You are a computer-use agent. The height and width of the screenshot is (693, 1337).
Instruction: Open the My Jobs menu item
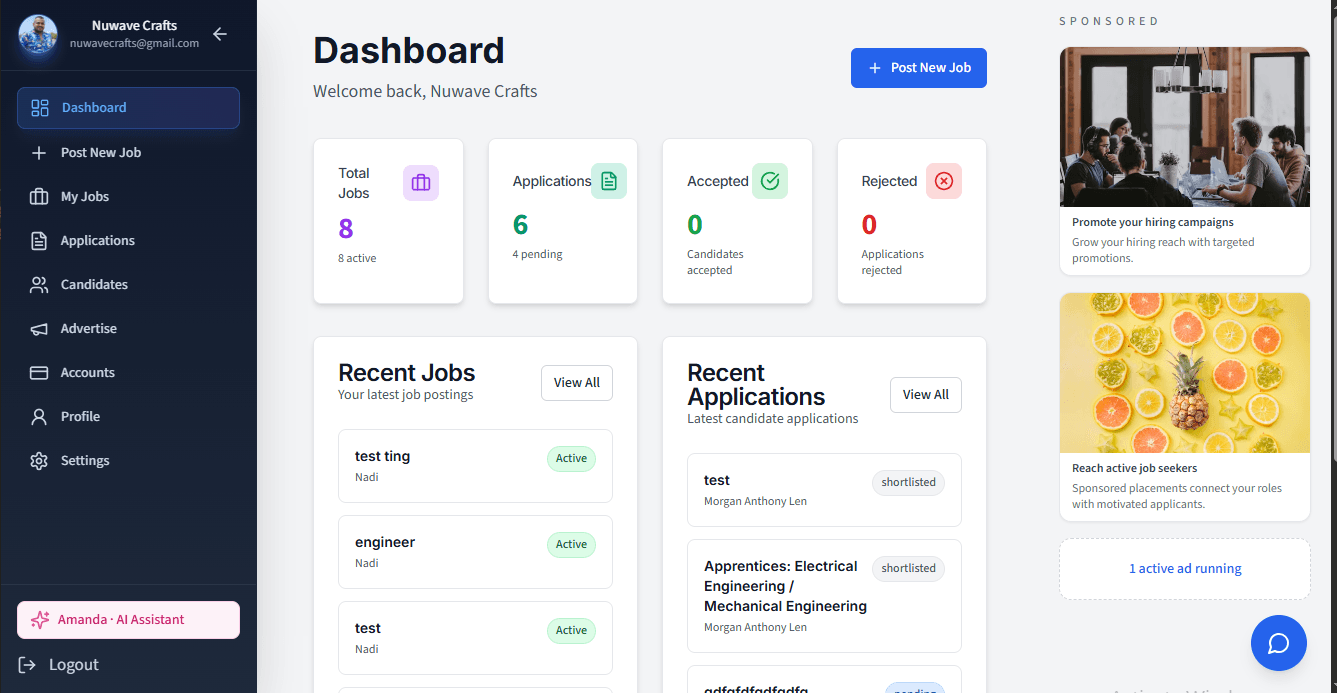click(85, 197)
